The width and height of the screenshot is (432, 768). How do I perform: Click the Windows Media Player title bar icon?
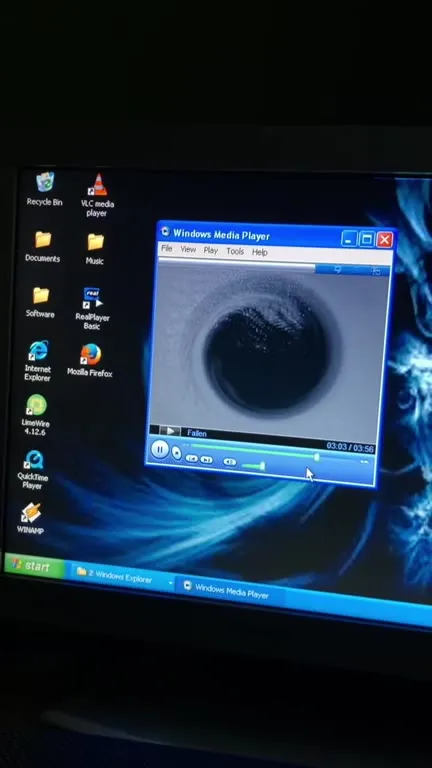pyautogui.click(x=165, y=231)
